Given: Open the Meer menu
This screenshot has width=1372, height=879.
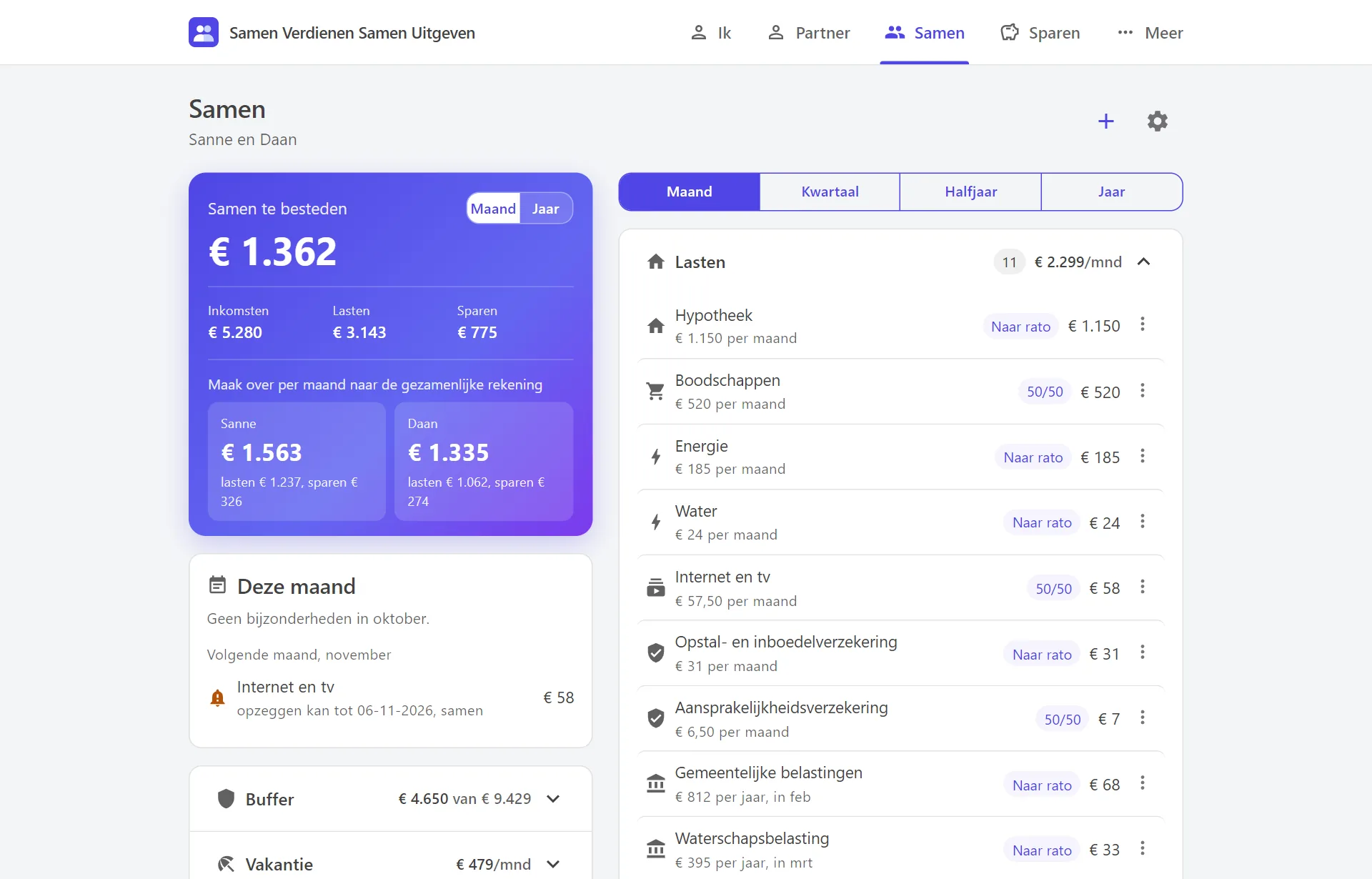Looking at the screenshot, I should [x=1150, y=33].
